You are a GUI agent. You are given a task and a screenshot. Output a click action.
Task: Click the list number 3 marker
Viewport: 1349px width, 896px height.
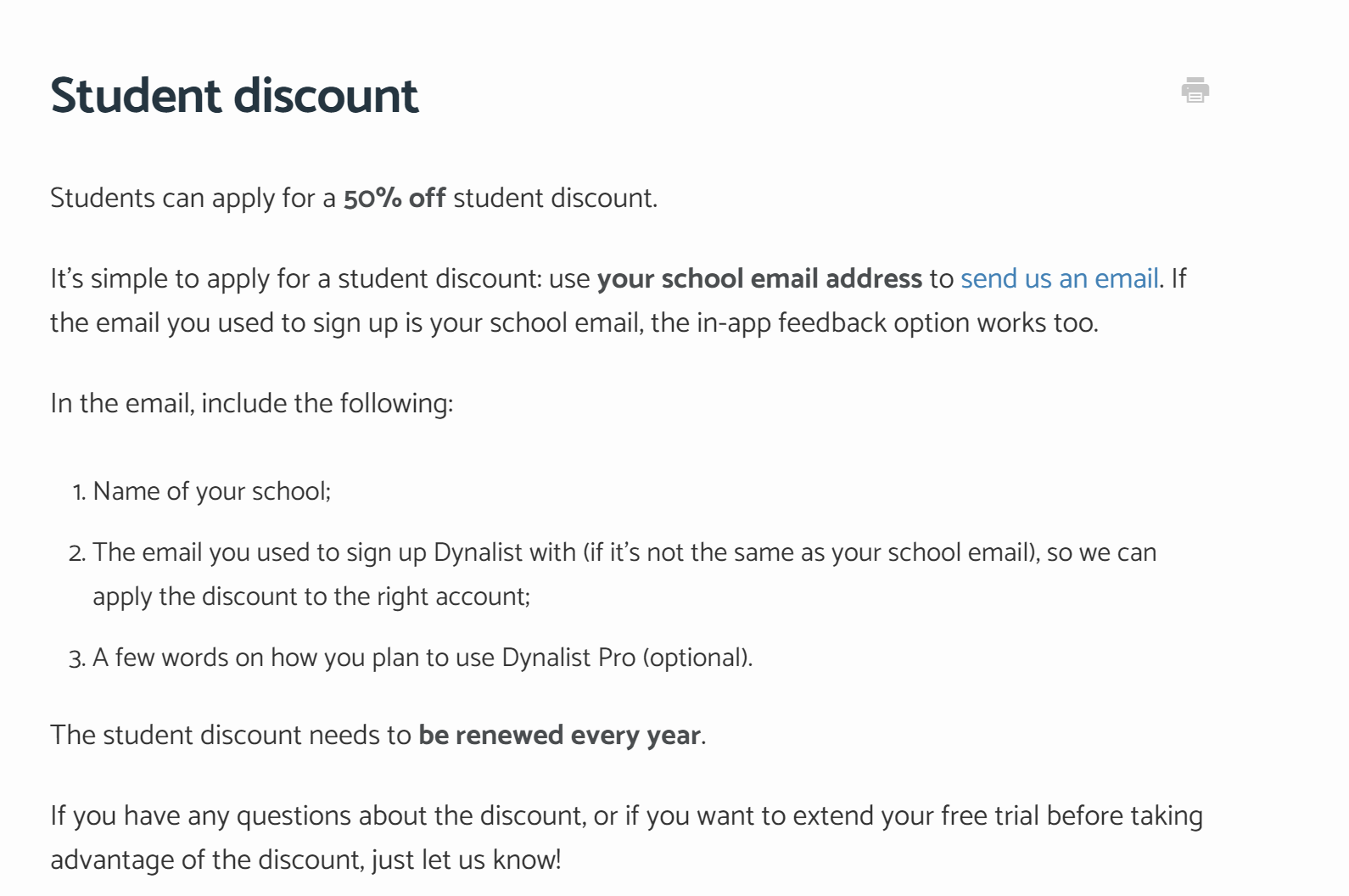pyautogui.click(x=77, y=658)
